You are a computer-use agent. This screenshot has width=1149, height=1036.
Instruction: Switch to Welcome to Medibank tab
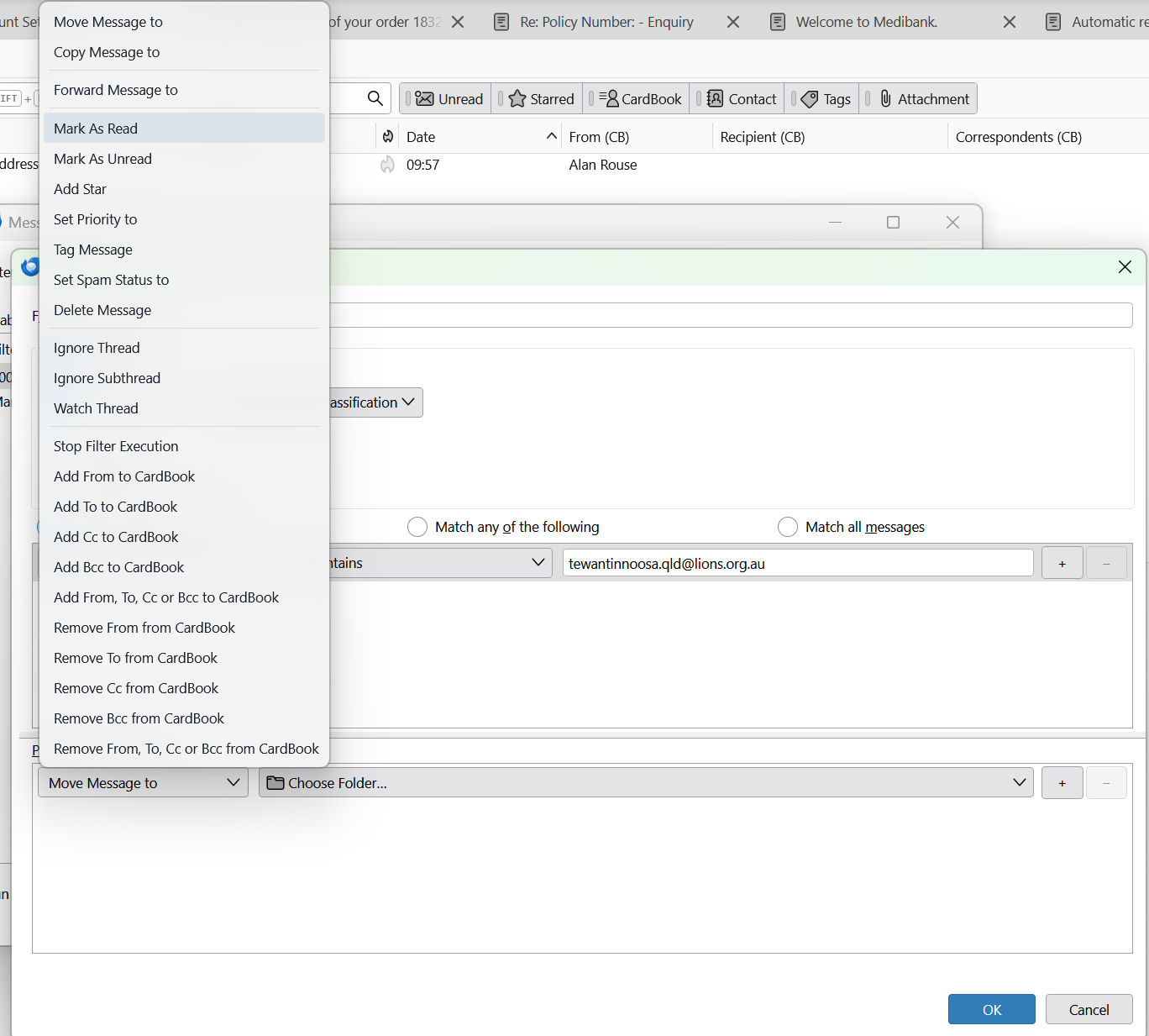866,22
